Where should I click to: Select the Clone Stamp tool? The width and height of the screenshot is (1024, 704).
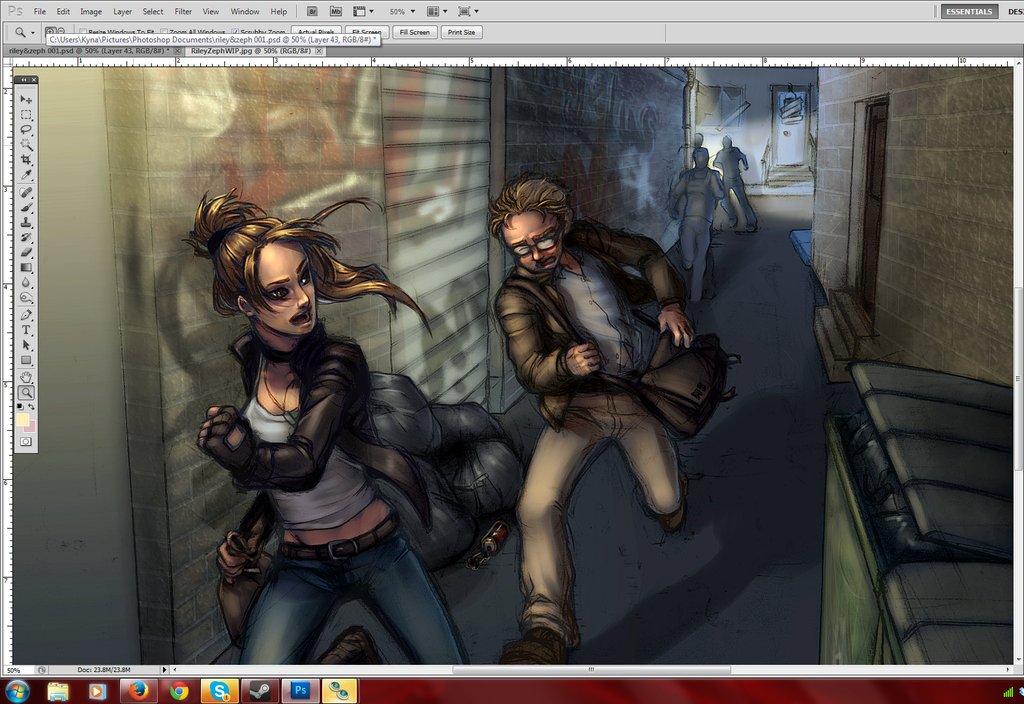pyautogui.click(x=26, y=223)
